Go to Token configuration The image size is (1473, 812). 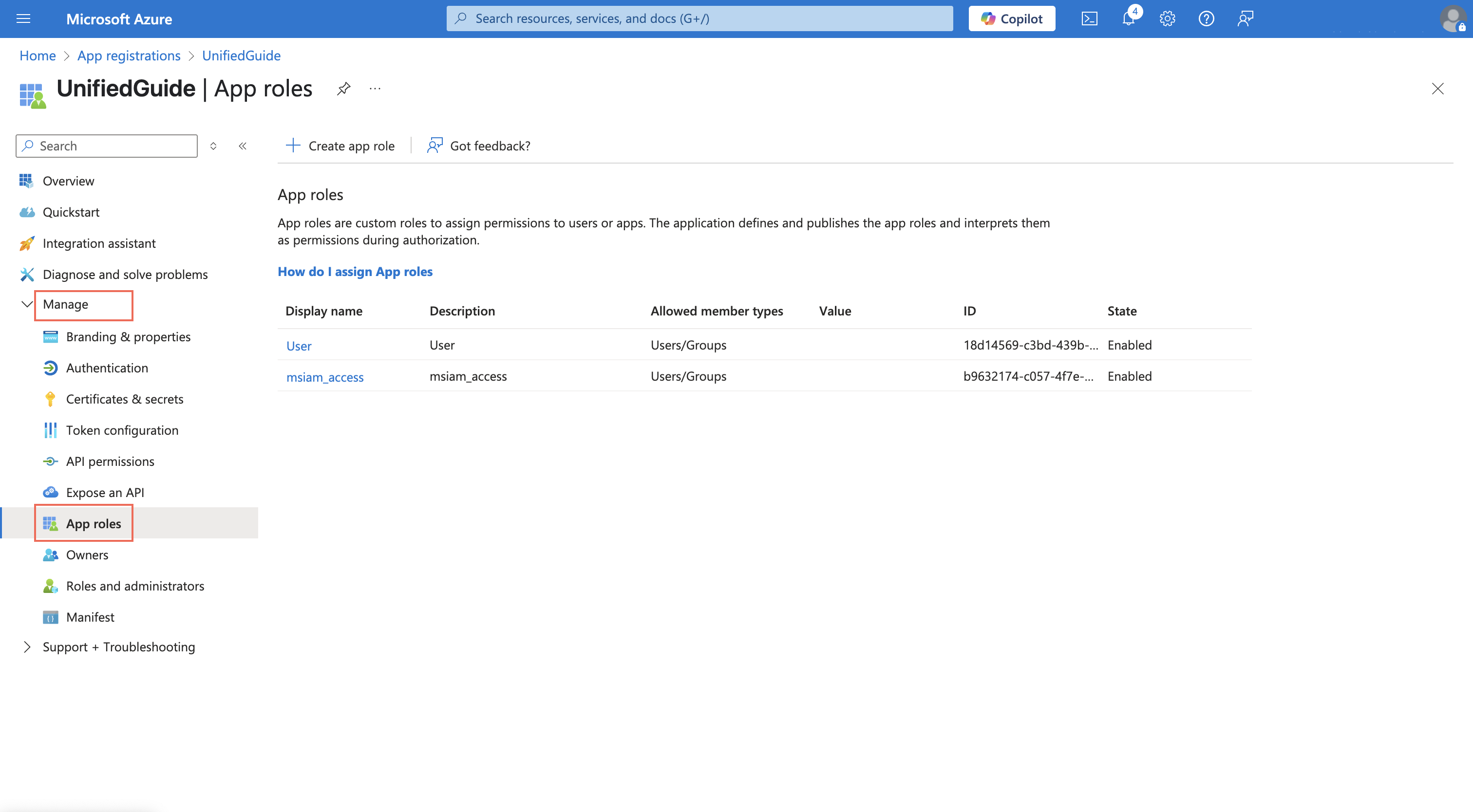point(122,430)
